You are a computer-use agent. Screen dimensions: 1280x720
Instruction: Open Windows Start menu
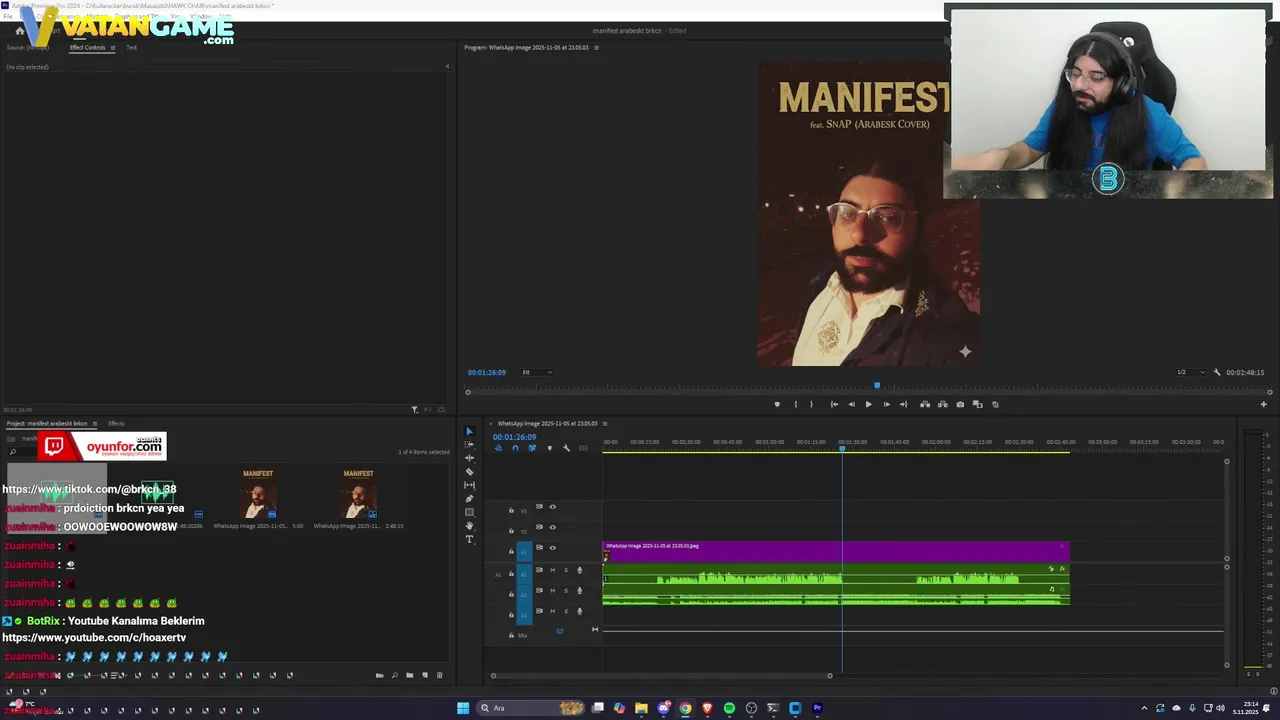463,708
